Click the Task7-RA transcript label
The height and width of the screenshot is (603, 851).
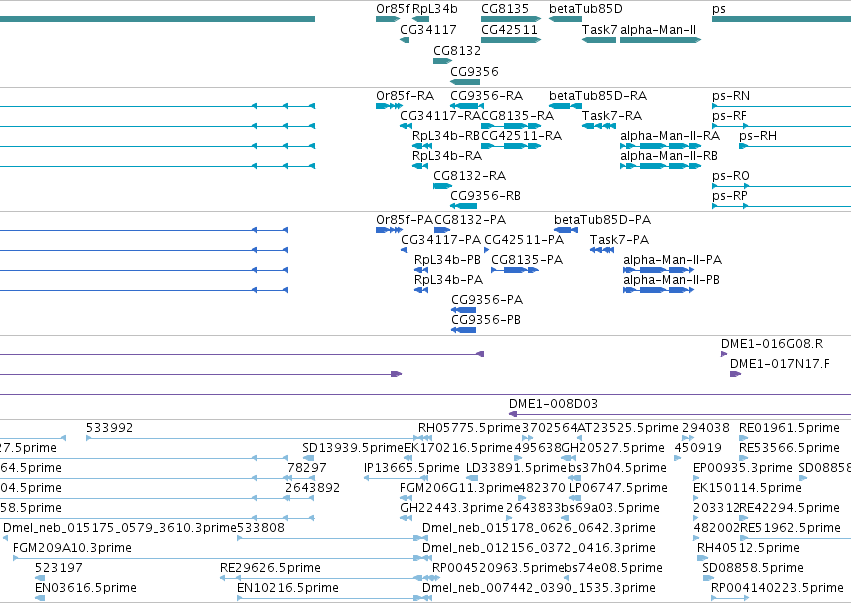(x=612, y=116)
